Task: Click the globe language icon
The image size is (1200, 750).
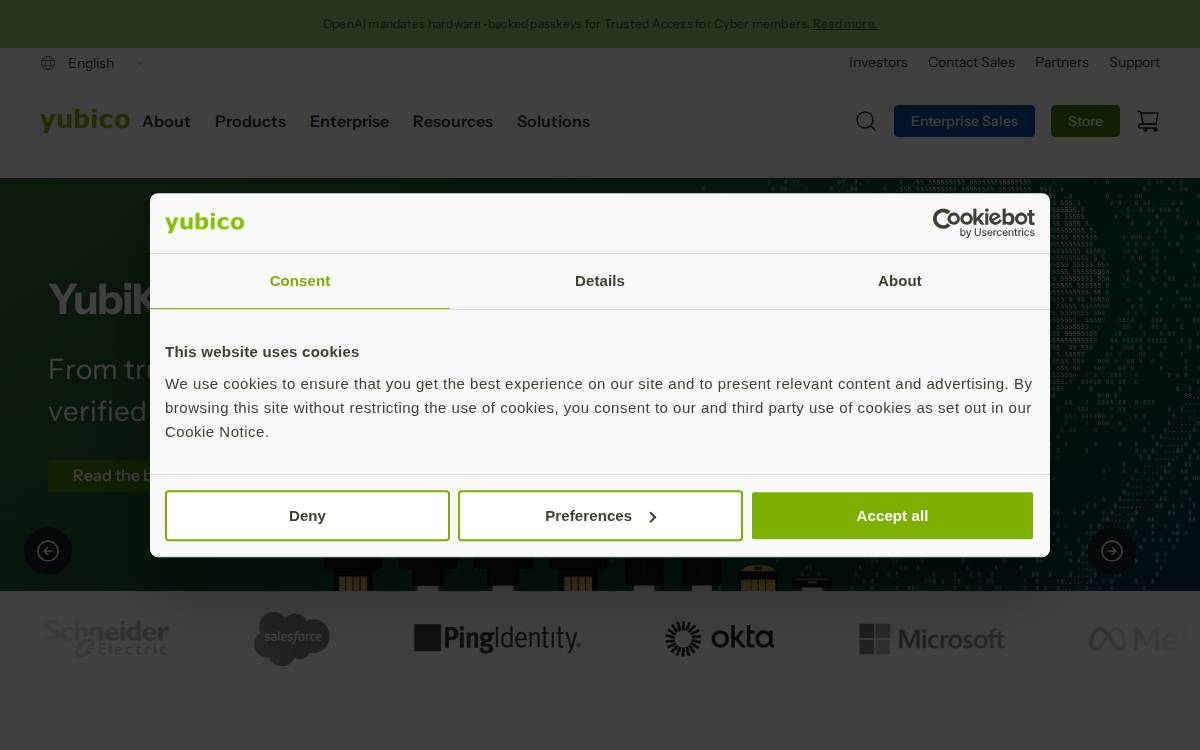Action: coord(48,63)
